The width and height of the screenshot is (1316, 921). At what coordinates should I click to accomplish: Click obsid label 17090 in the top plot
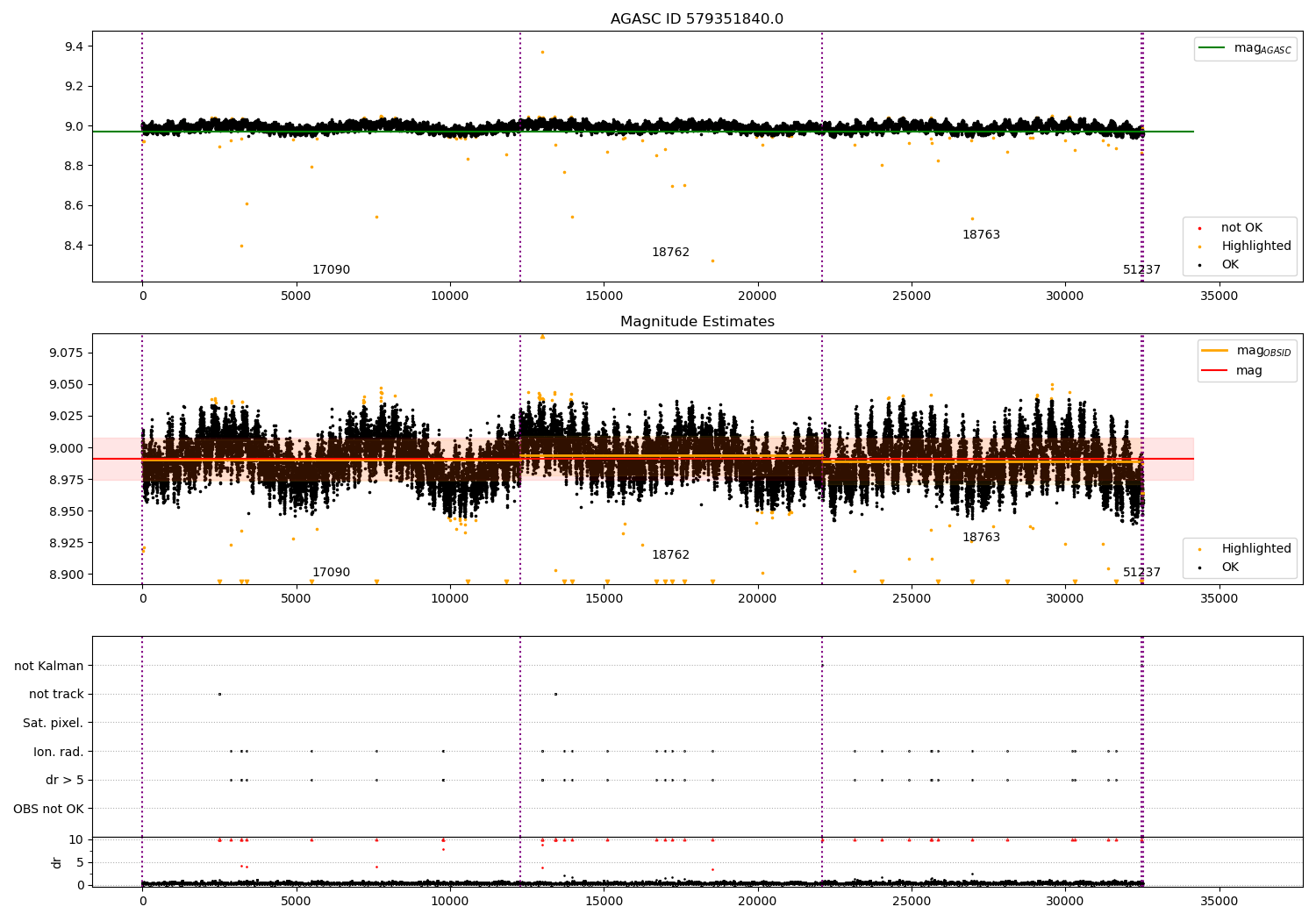pyautogui.click(x=331, y=269)
